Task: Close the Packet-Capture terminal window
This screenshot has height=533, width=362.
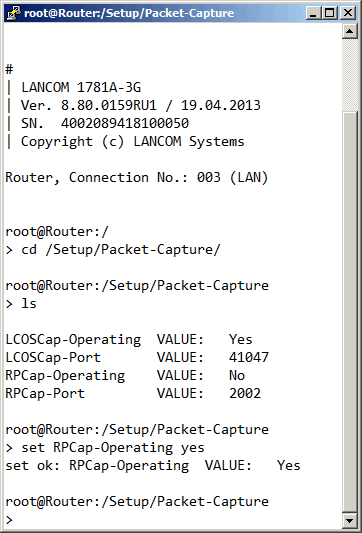Action: pyautogui.click(x=348, y=13)
